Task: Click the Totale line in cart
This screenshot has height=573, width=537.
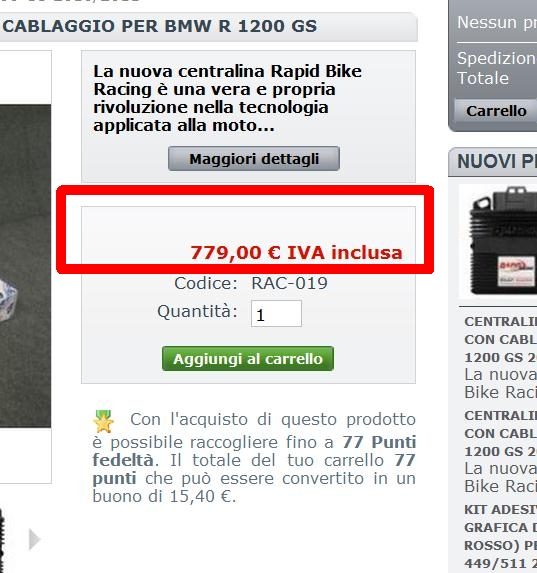Action: tap(483, 78)
